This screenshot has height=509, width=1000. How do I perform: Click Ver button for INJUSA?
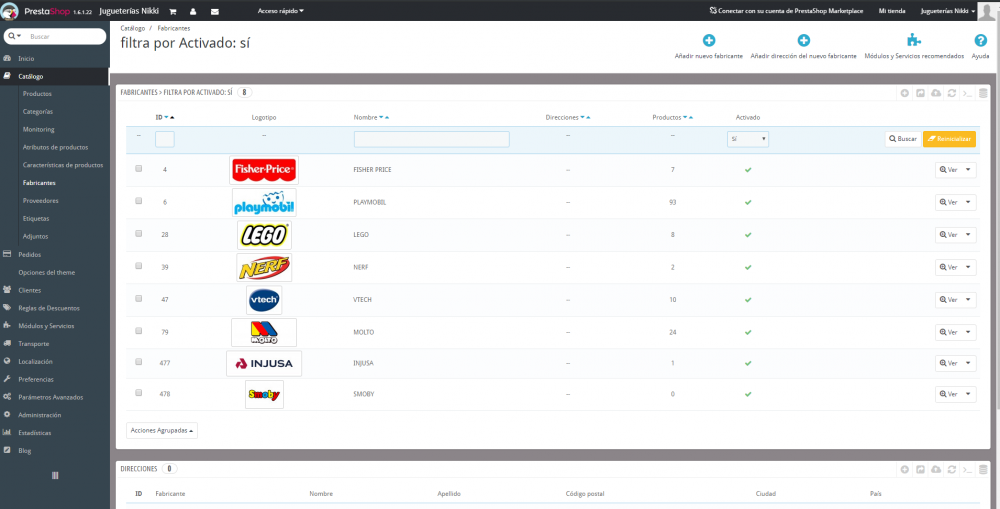[x=948, y=363]
